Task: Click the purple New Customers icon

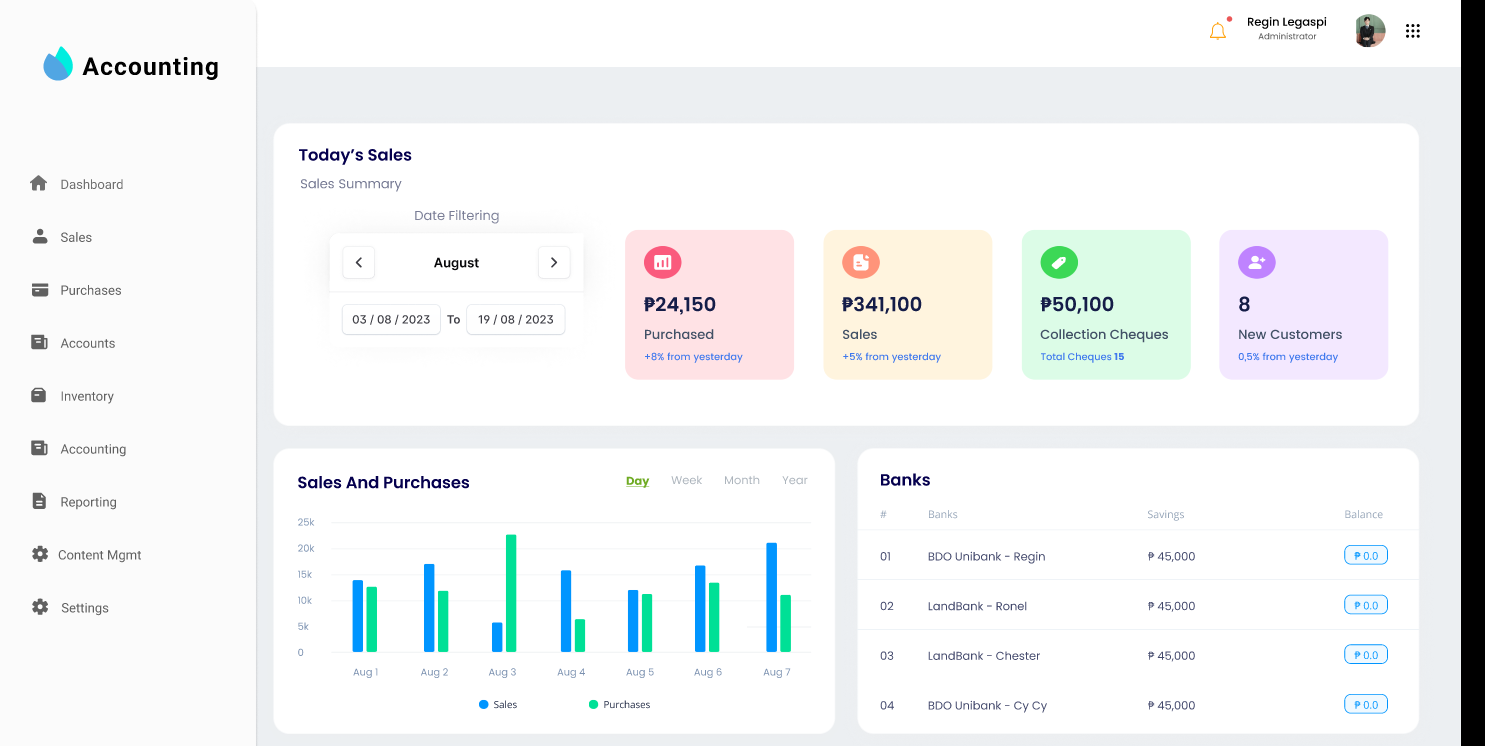Action: 1257,263
